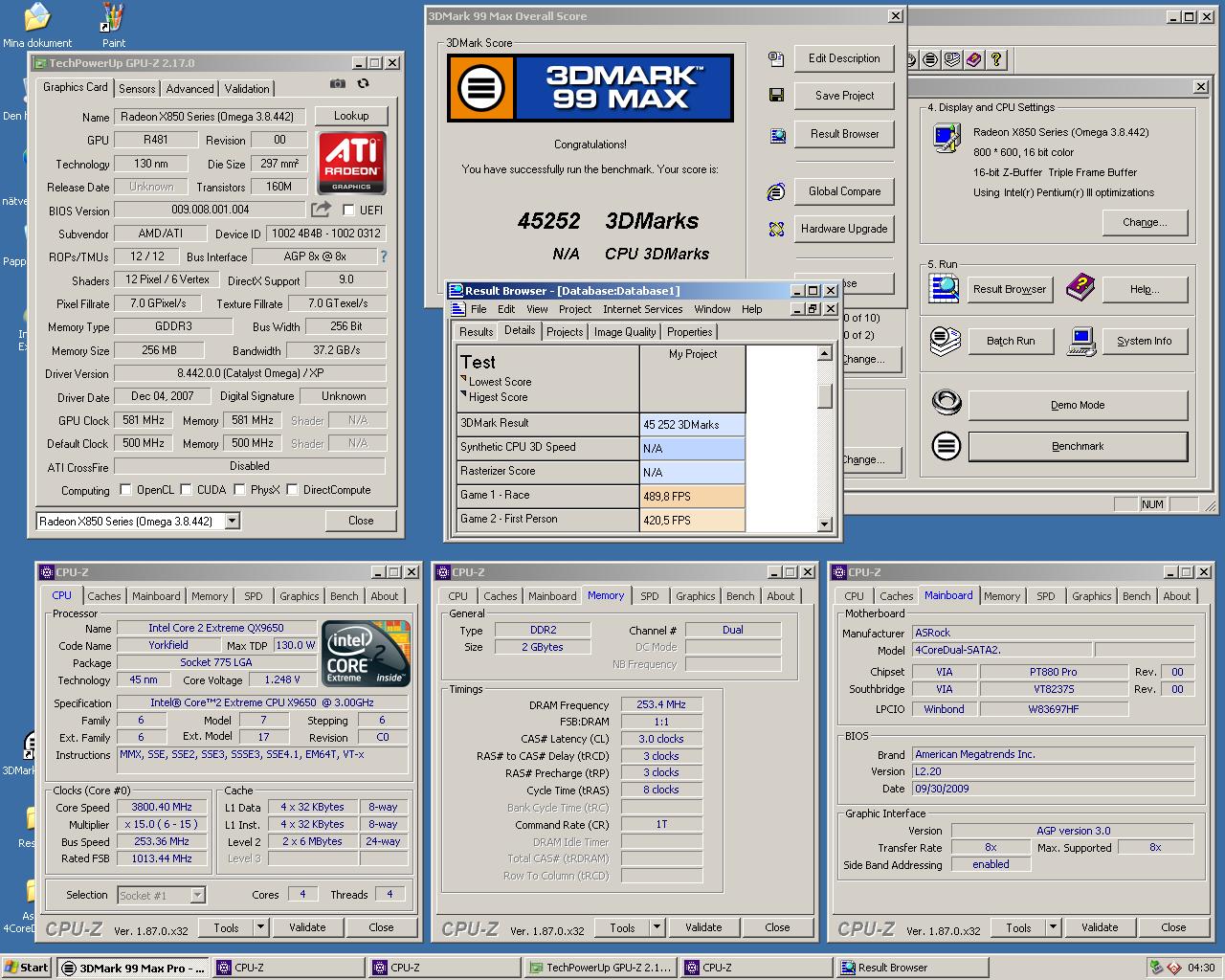Click the GPU-Z screenshot camera icon

click(338, 84)
